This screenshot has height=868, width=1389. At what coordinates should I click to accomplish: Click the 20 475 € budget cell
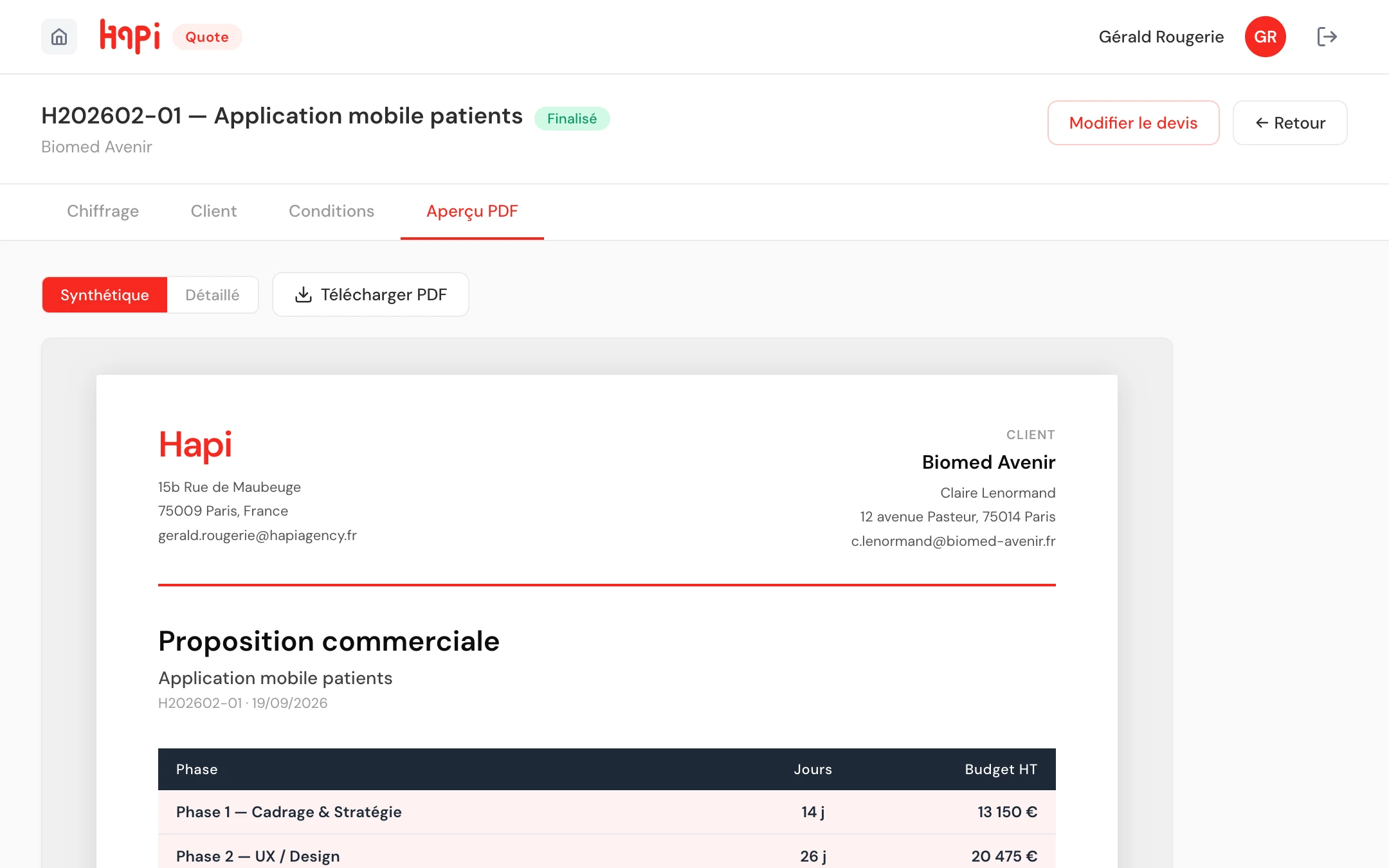(1004, 856)
